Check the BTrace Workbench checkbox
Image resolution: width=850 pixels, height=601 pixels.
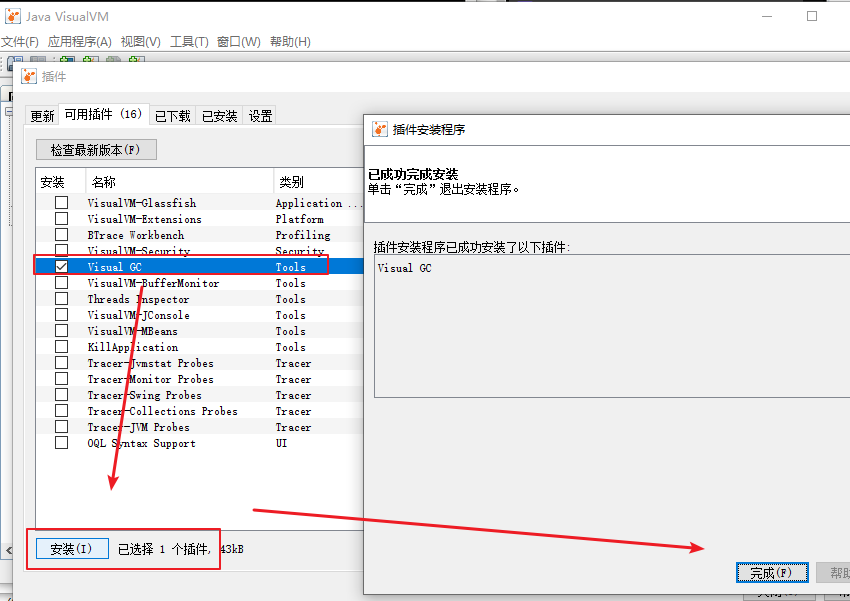click(x=62, y=235)
